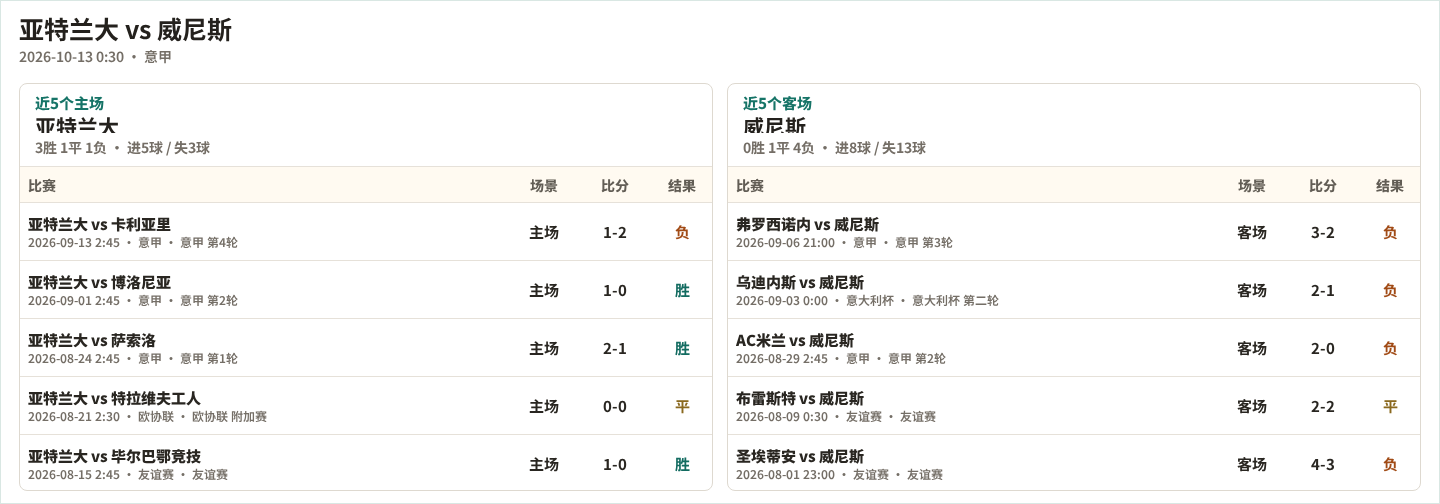Open the match 乌迪内斯 vs 威尼斯
This screenshot has width=1440, height=504.
(800, 282)
